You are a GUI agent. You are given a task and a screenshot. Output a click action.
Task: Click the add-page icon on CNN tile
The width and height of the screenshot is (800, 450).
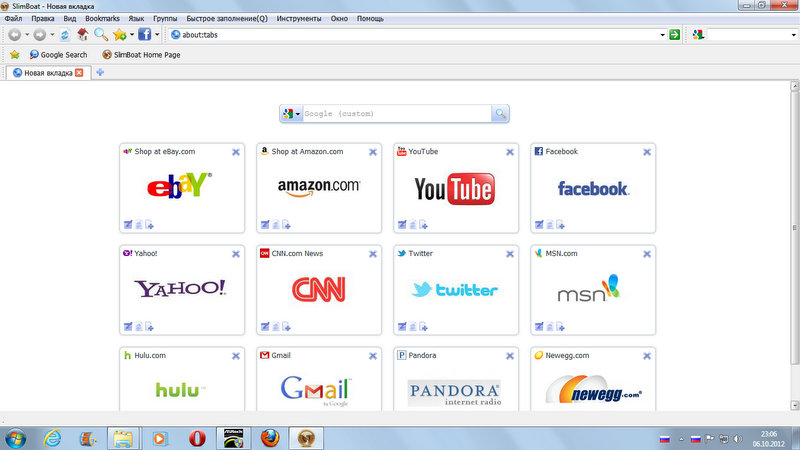(x=287, y=327)
